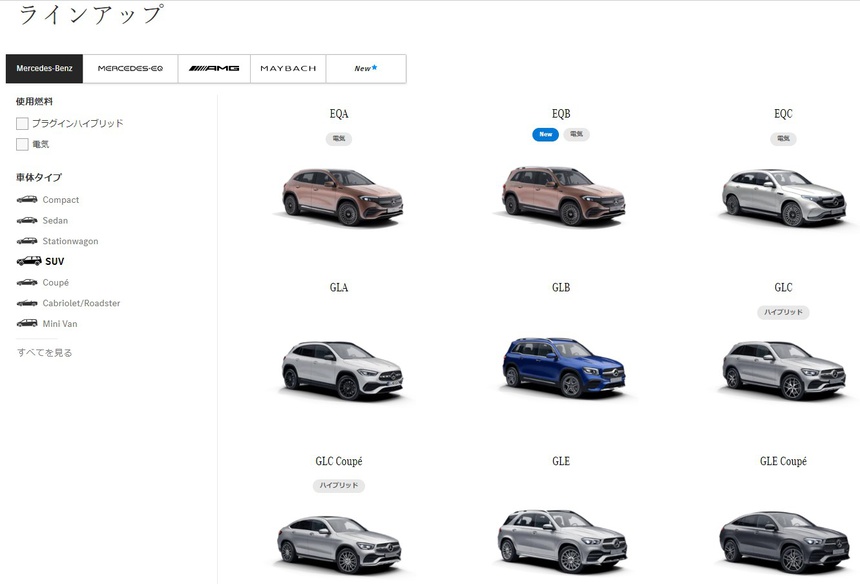Click the GLE Coupé model title
Viewport: 860px width, 584px height.
point(783,461)
